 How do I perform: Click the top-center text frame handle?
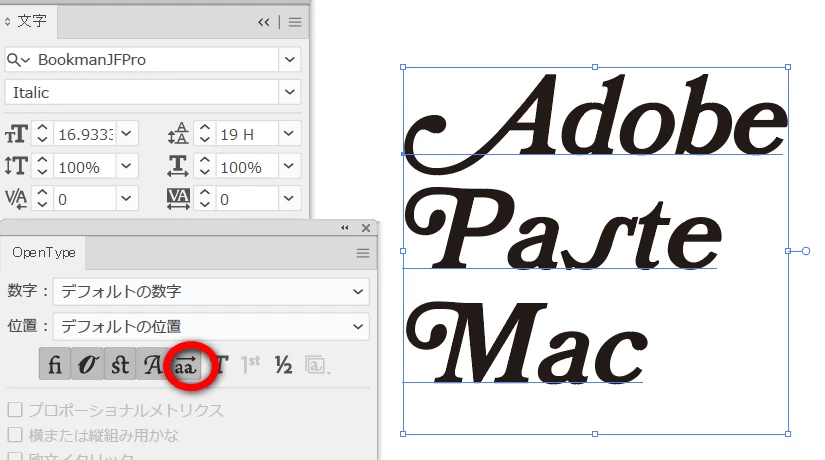pos(595,67)
